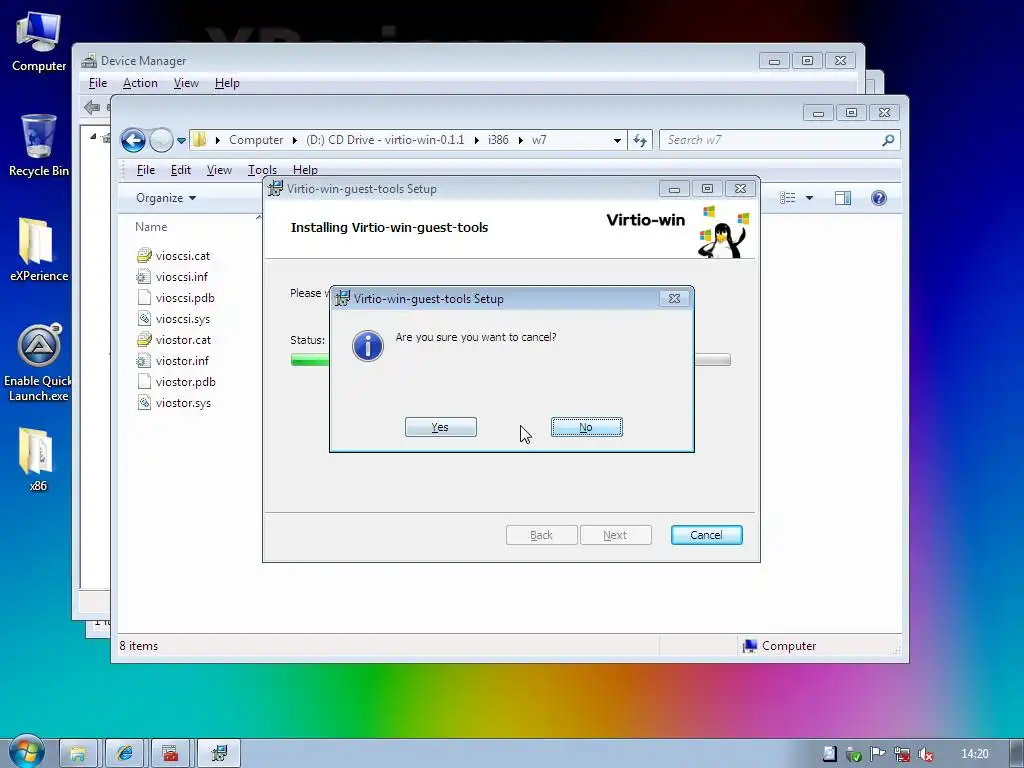This screenshot has height=768, width=1024.
Task: Open the Organize dropdown
Action: pos(166,198)
